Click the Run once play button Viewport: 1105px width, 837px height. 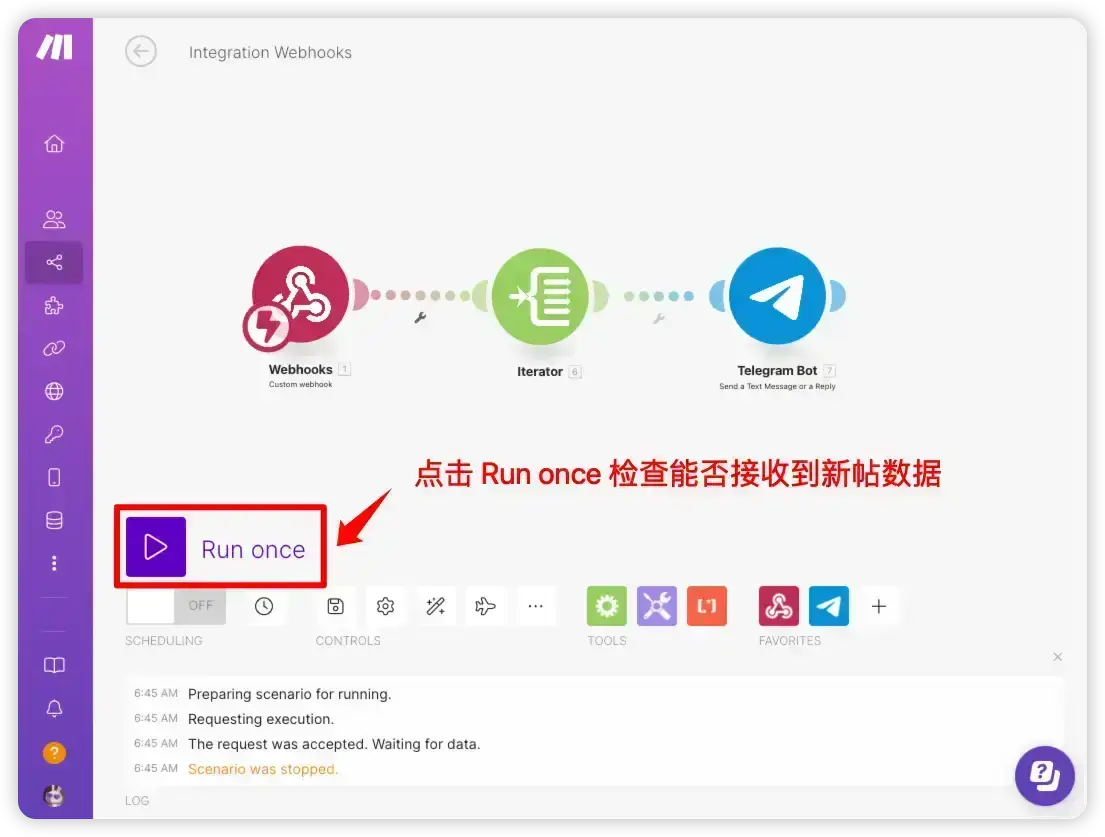click(x=156, y=547)
